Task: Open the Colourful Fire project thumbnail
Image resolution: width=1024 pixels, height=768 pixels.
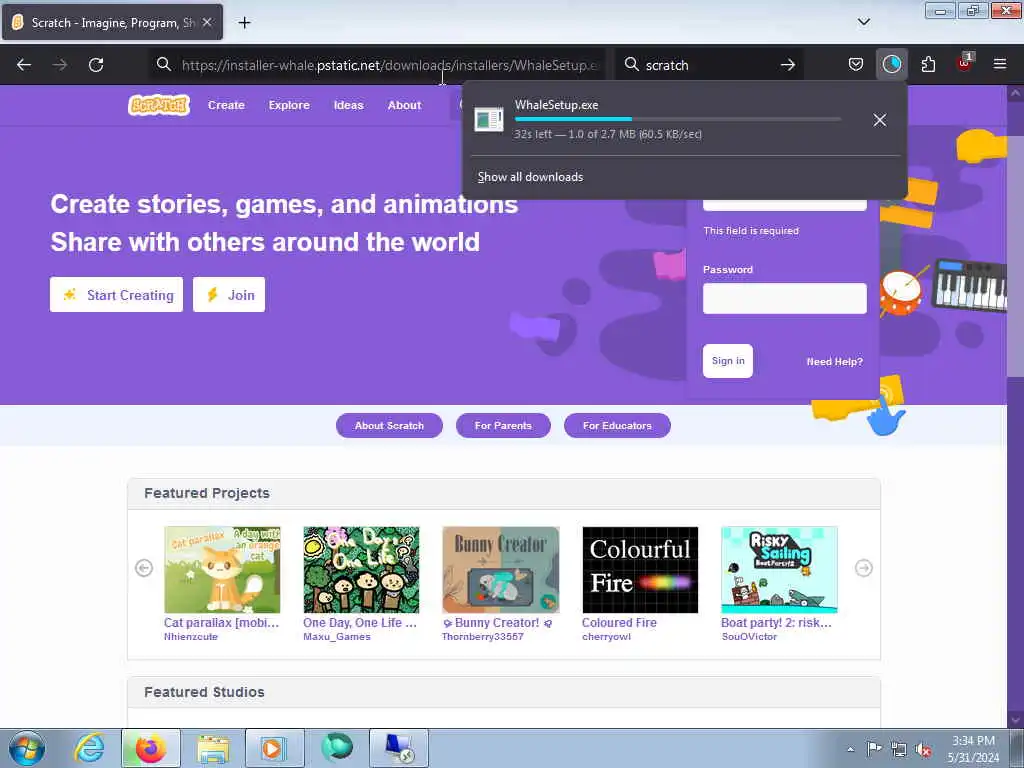Action: pyautogui.click(x=640, y=570)
